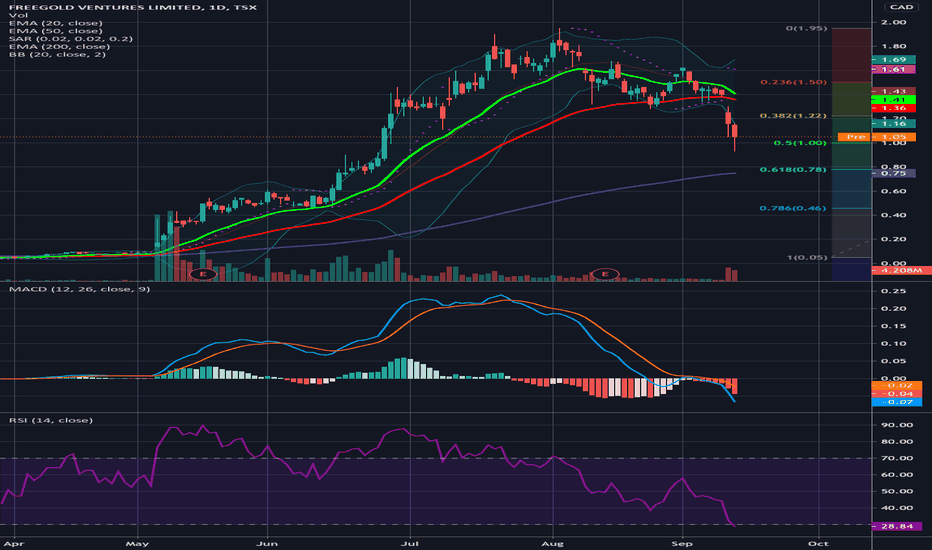
Task: Click the Fibonacci 0.786(0.46) level label
Action: [794, 209]
